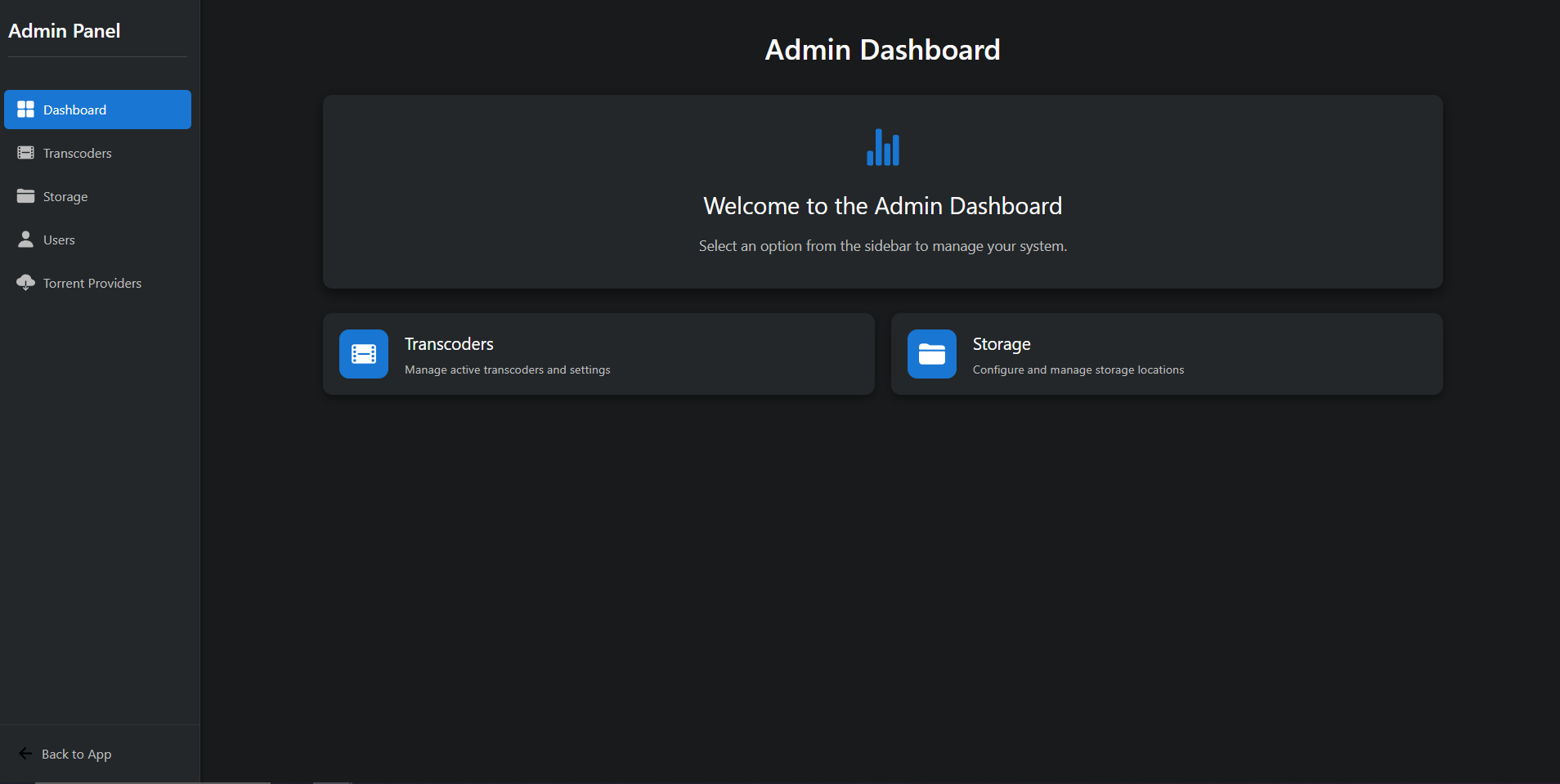Image resolution: width=1560 pixels, height=784 pixels.
Task: Select the Dashboard grid icon in sidebar
Action: click(x=25, y=108)
